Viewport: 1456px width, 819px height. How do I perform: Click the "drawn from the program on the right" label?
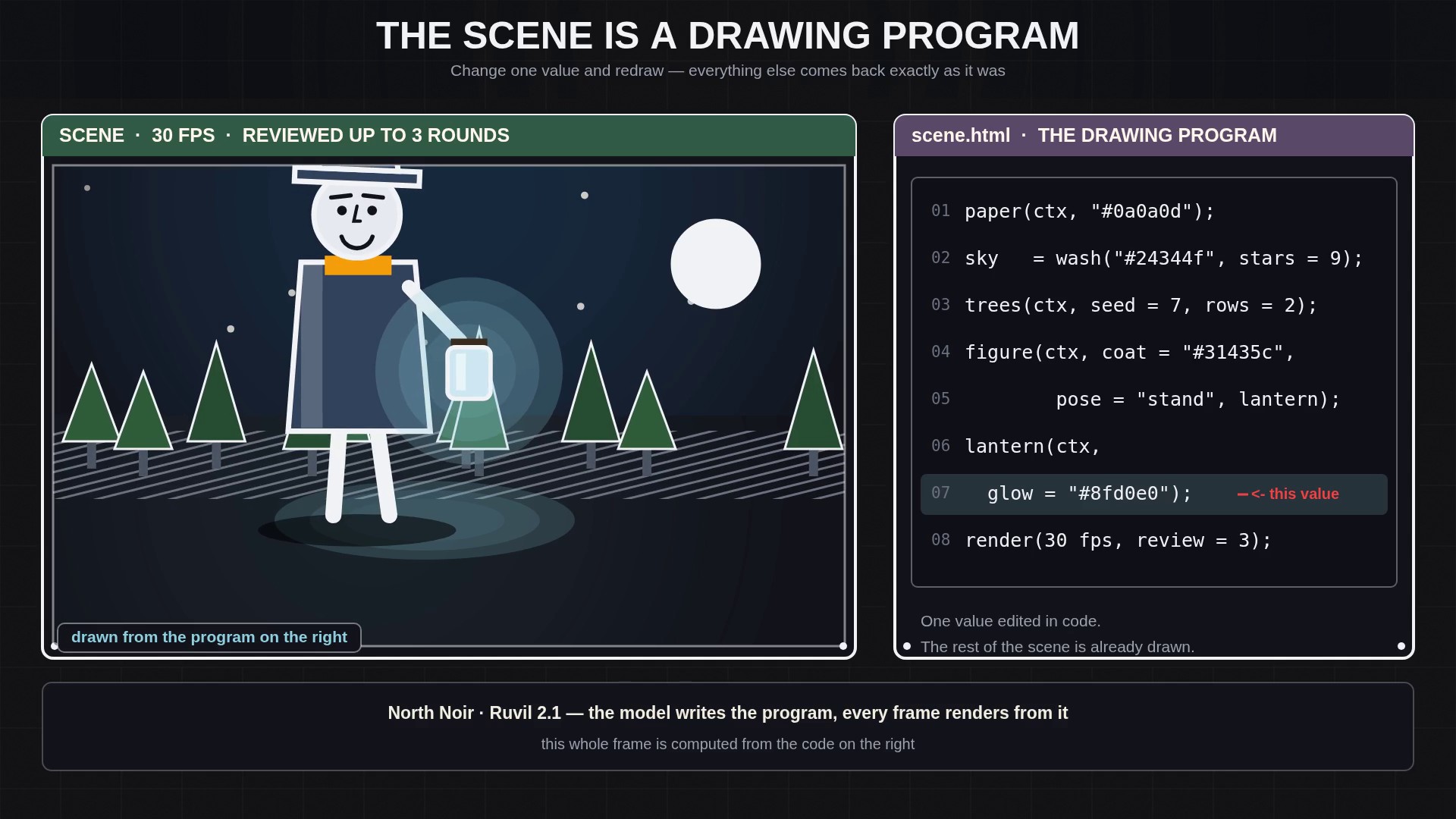coord(209,637)
